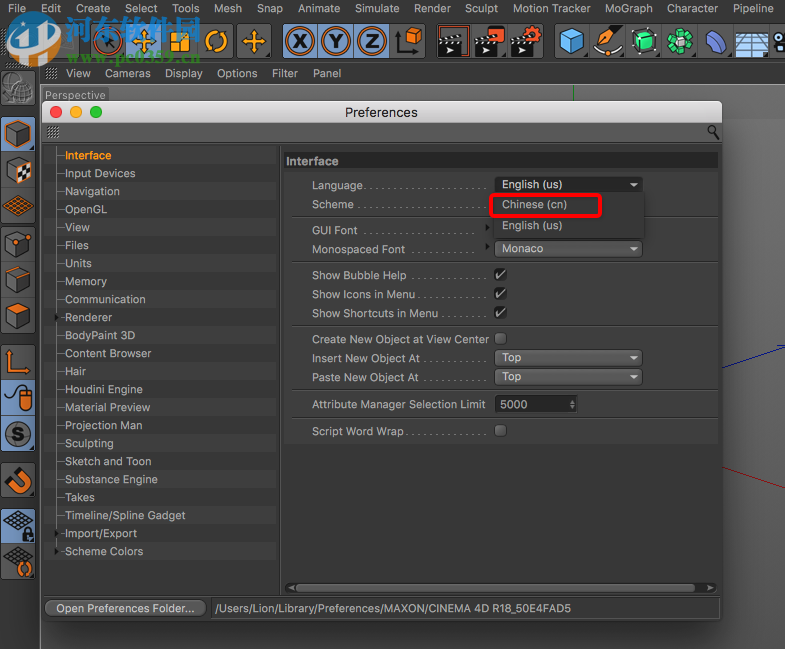Click the Subdivision Surface generator icon
Screen dimensions: 785x649
tap(644, 41)
